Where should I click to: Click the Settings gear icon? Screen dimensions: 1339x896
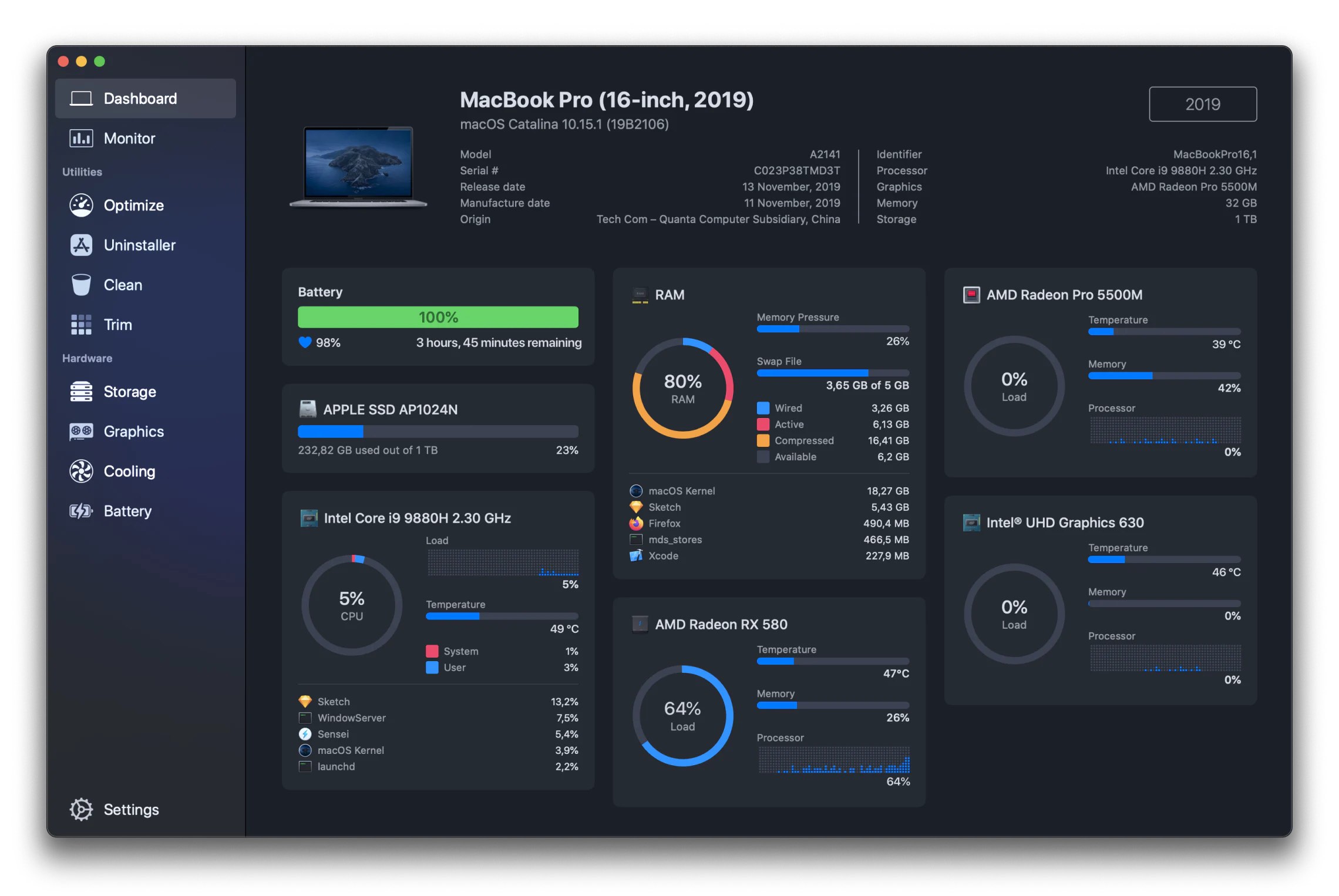click(78, 810)
